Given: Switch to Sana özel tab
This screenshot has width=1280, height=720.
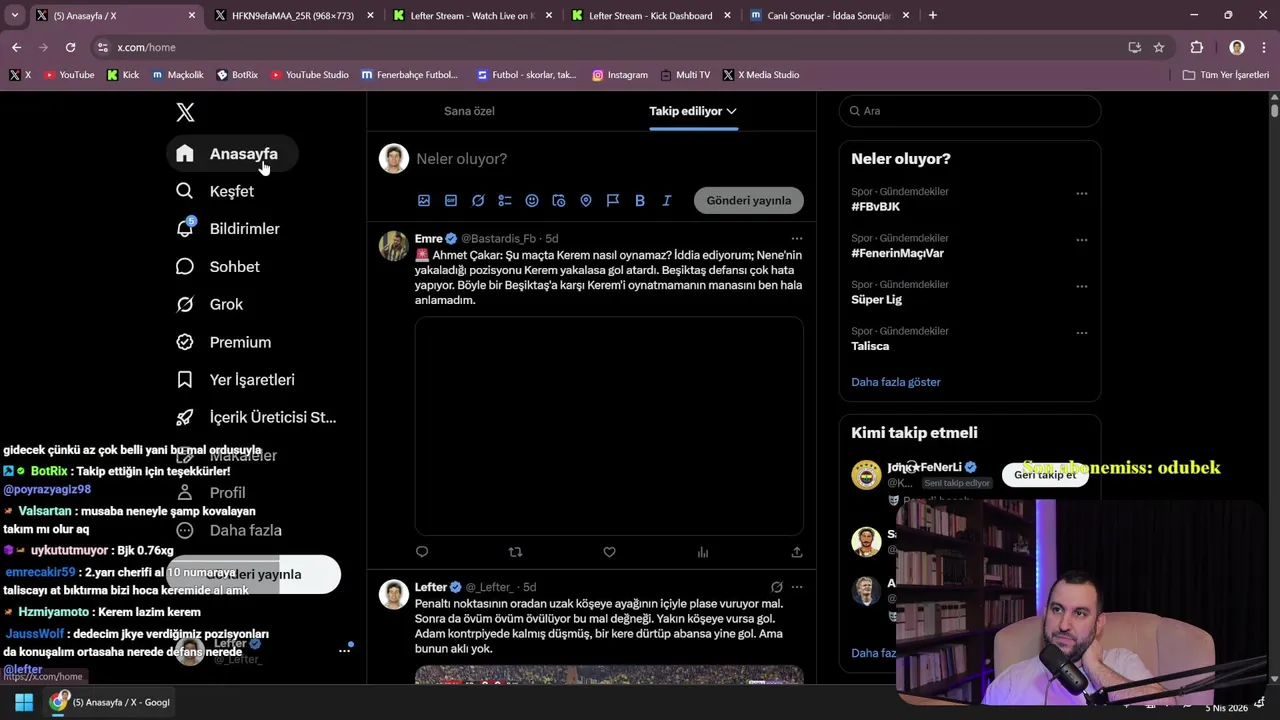Looking at the screenshot, I should [x=469, y=111].
